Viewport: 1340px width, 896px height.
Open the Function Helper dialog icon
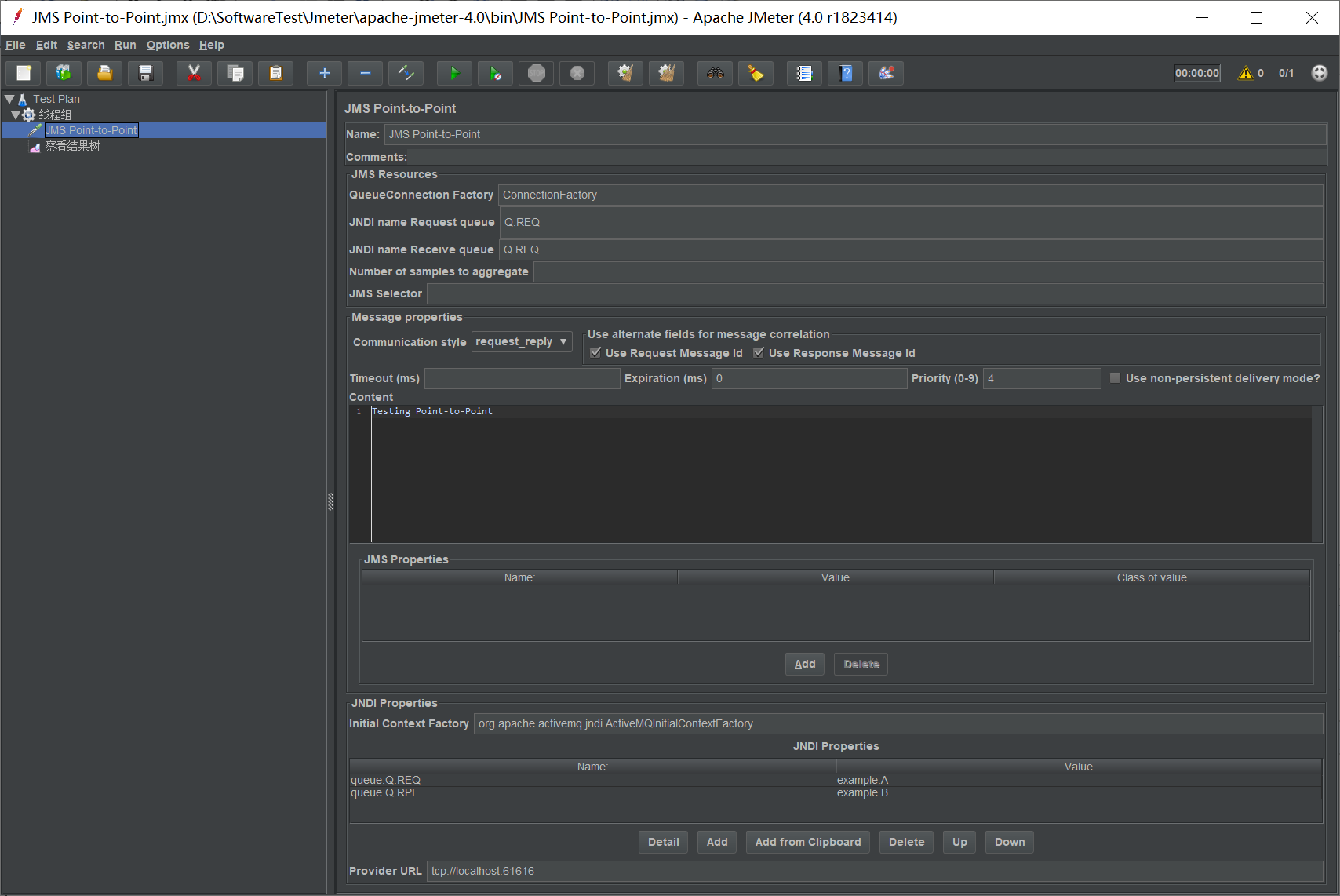pyautogui.click(x=804, y=73)
